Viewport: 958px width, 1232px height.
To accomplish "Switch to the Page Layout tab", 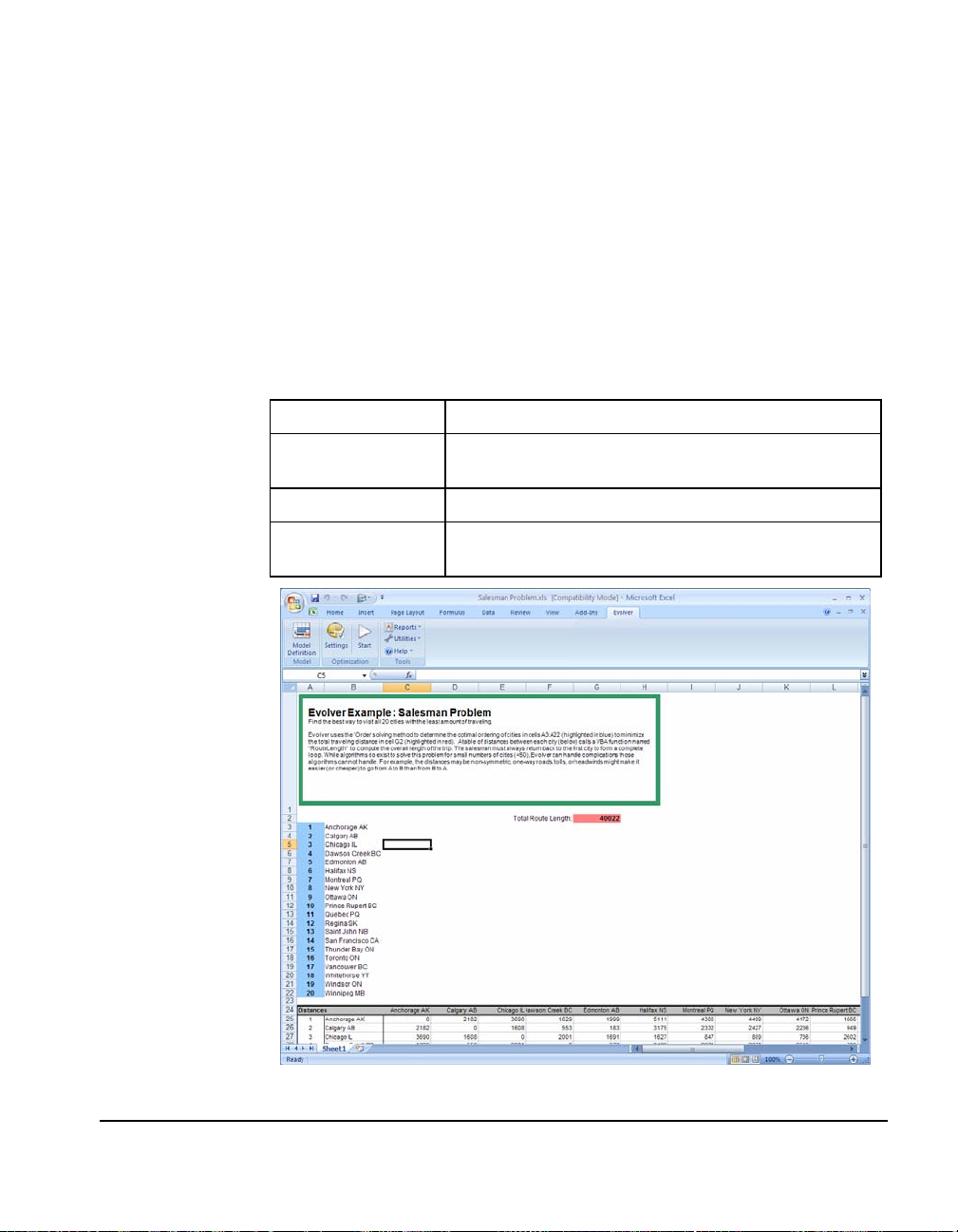I will tap(407, 613).
